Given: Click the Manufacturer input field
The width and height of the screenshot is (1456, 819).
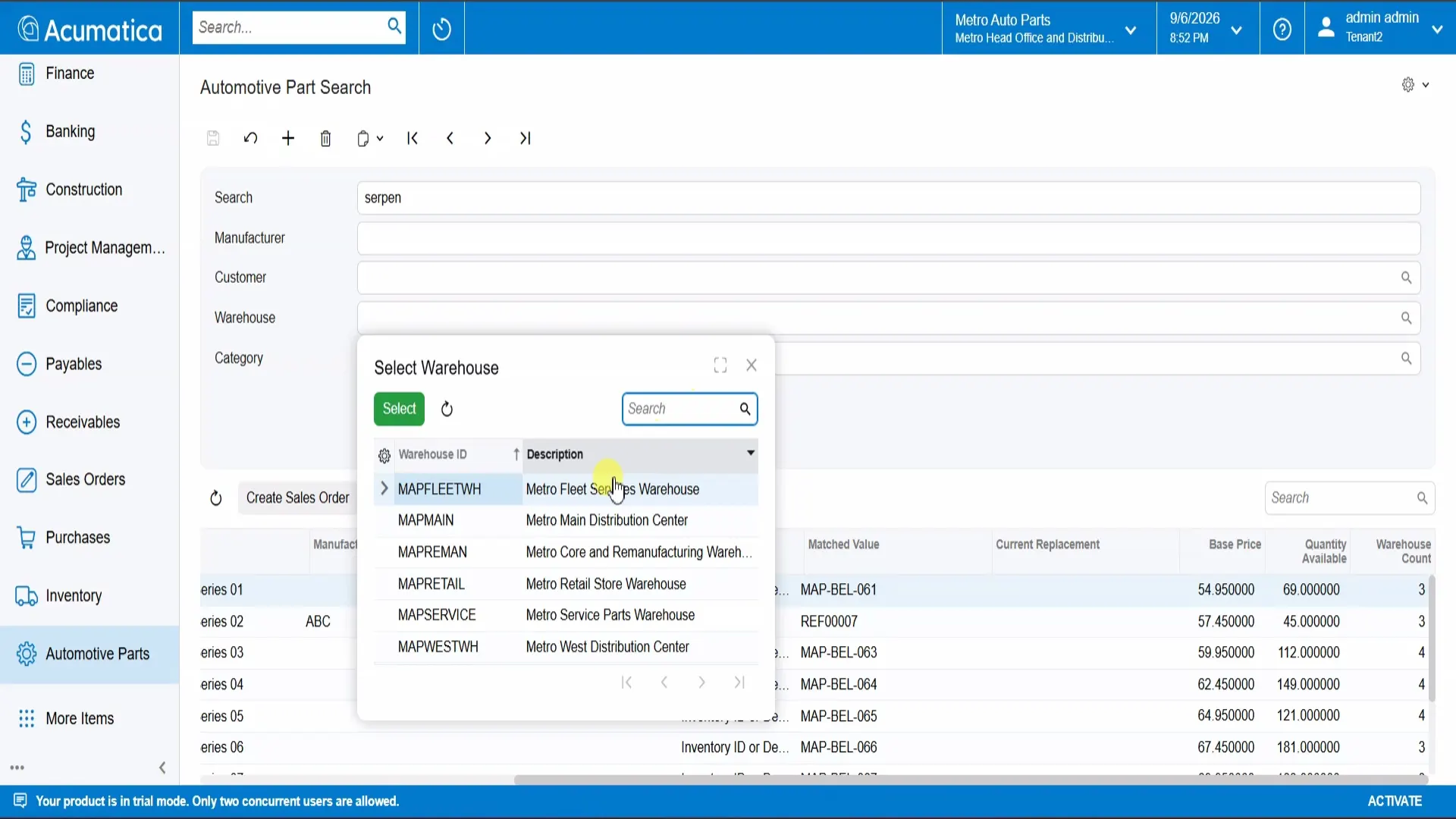Looking at the screenshot, I should [889, 238].
